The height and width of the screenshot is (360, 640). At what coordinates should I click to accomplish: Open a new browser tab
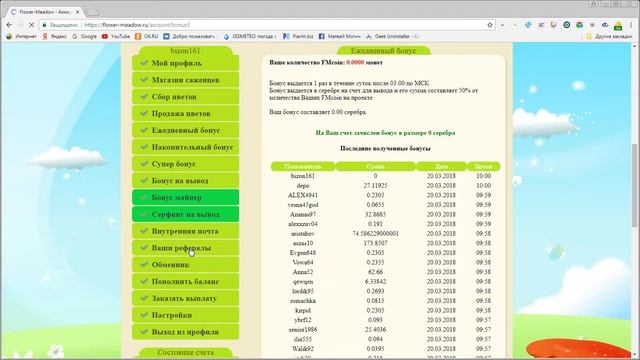[93, 12]
